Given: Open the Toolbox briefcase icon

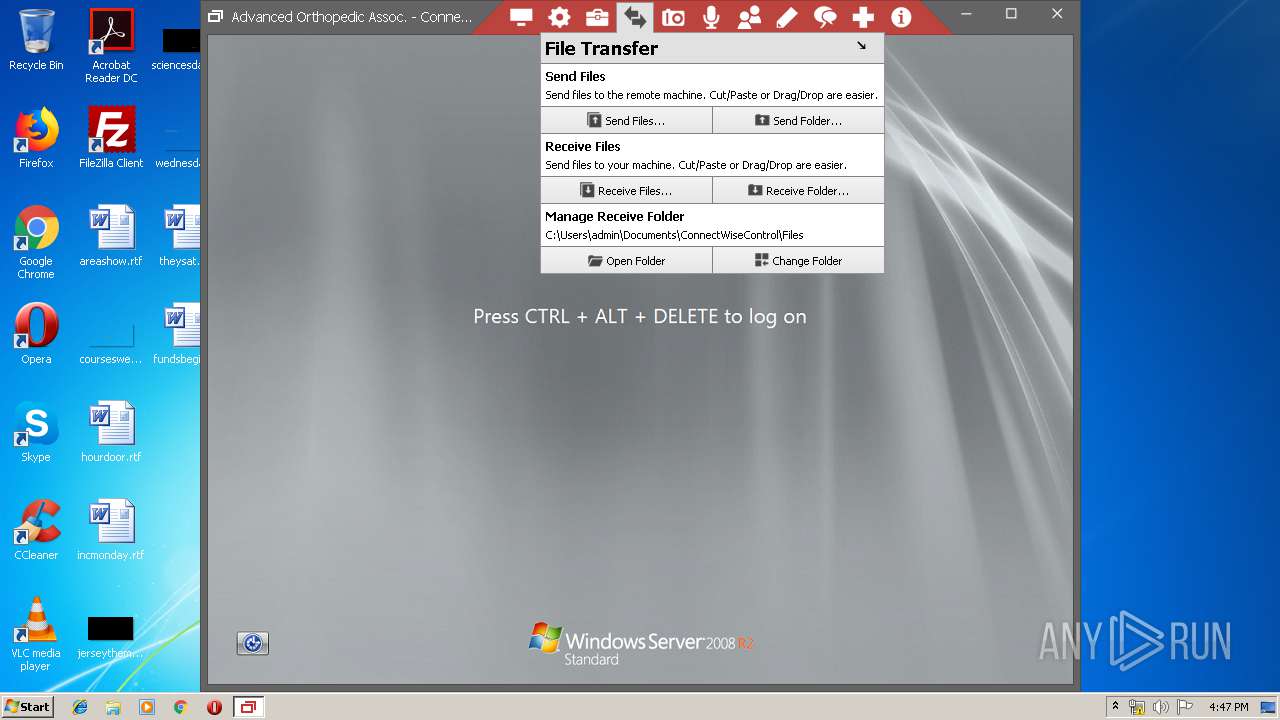Looking at the screenshot, I should (597, 17).
